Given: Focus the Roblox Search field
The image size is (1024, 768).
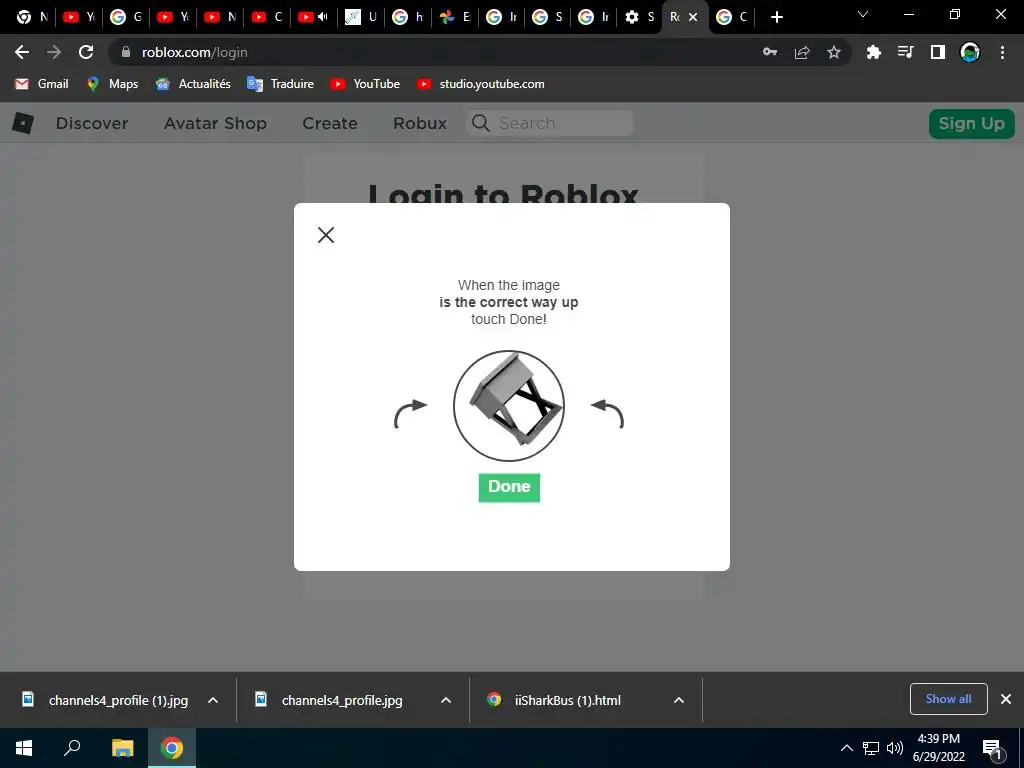Looking at the screenshot, I should [550, 123].
